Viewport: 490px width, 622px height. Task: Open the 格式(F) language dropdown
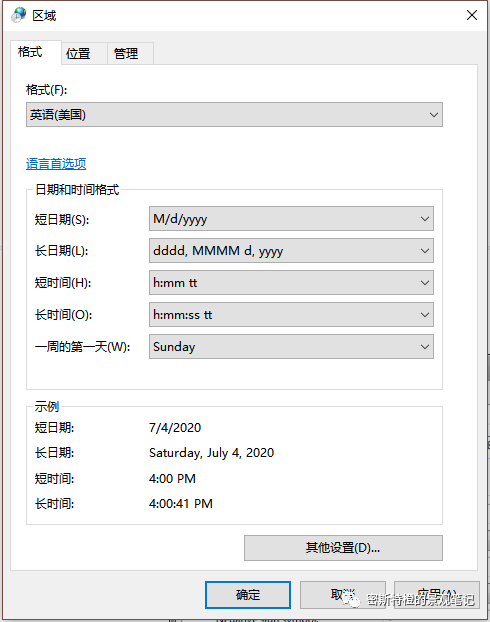pyautogui.click(x=234, y=115)
